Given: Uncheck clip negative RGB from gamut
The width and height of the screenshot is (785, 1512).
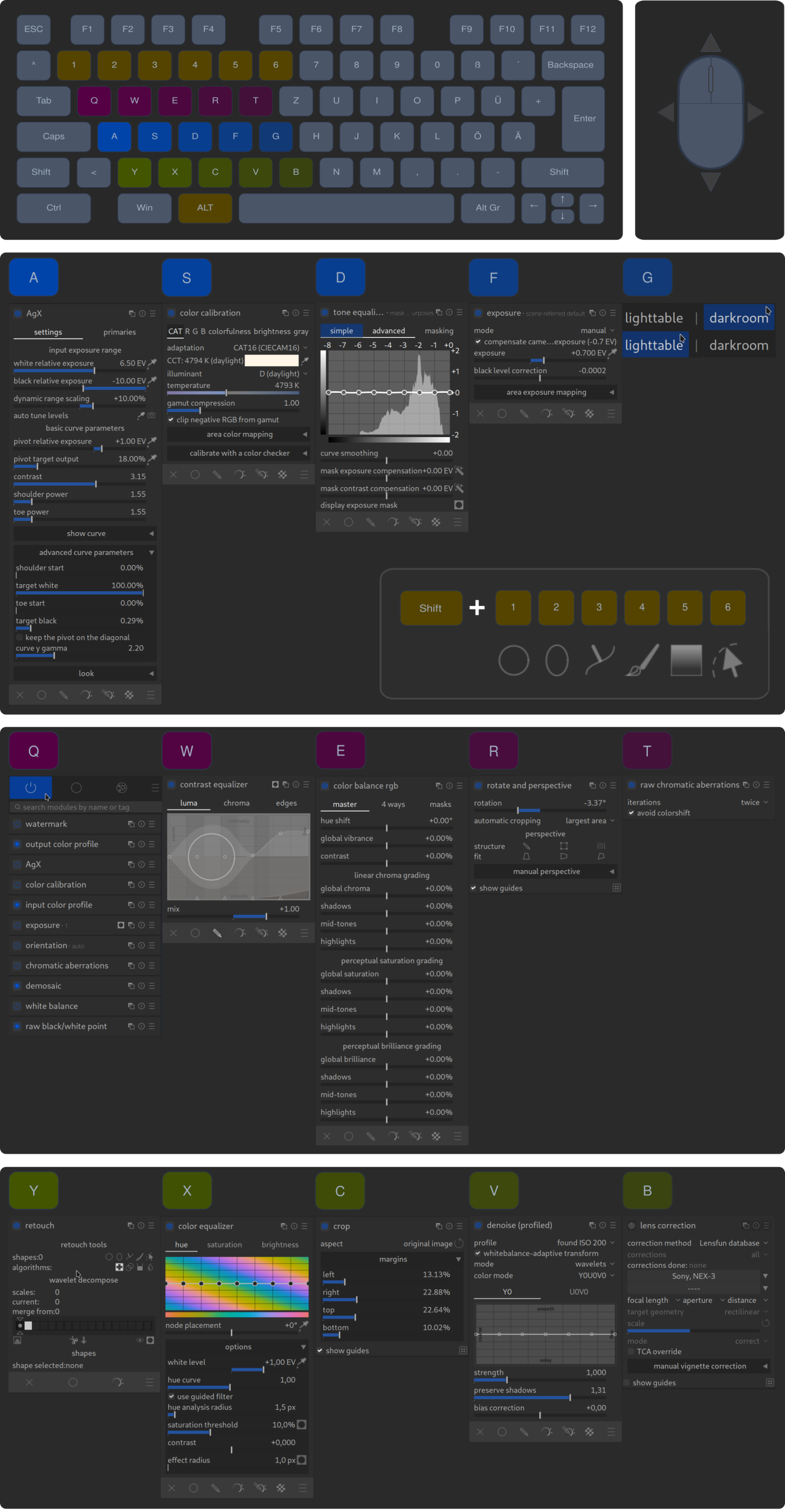Looking at the screenshot, I should 171,419.
